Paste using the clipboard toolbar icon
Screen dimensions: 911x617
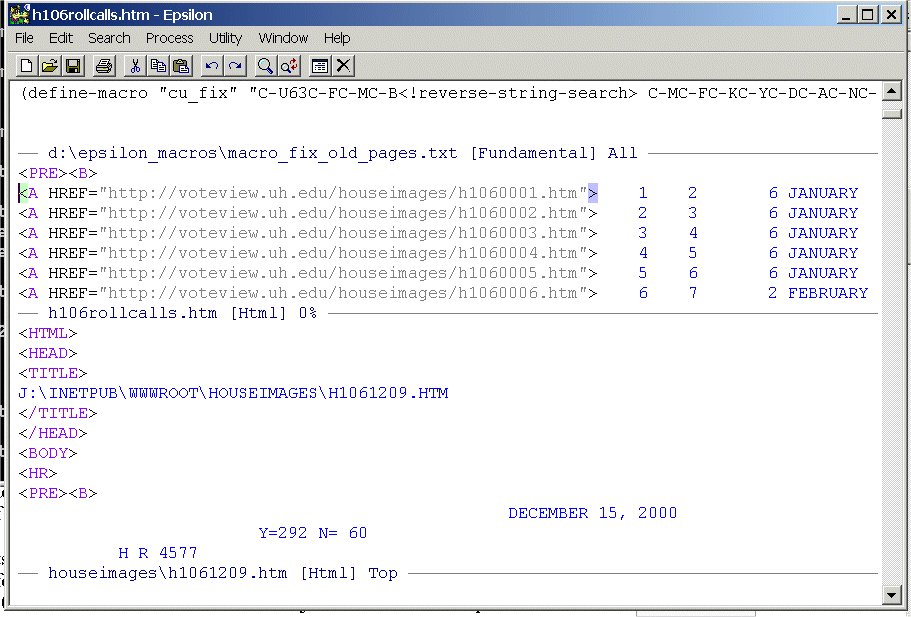tap(181, 66)
